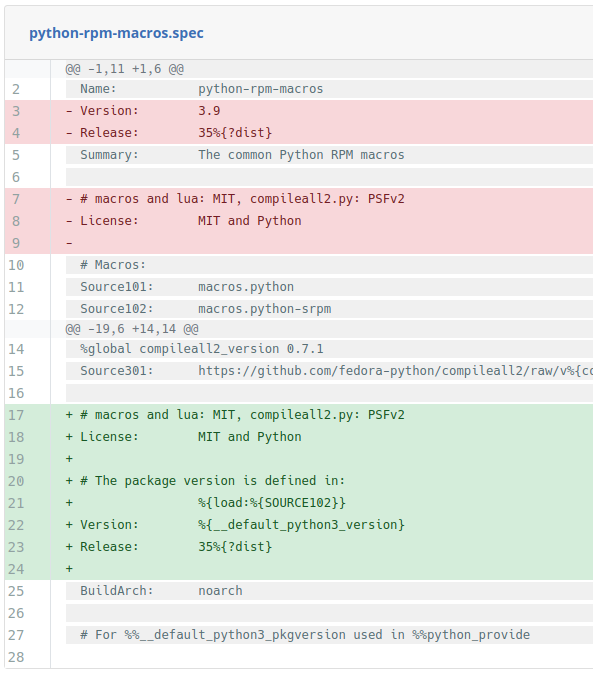This screenshot has height=673, width=593.
Task: Click line number 20
Action: pyautogui.click(x=16, y=481)
